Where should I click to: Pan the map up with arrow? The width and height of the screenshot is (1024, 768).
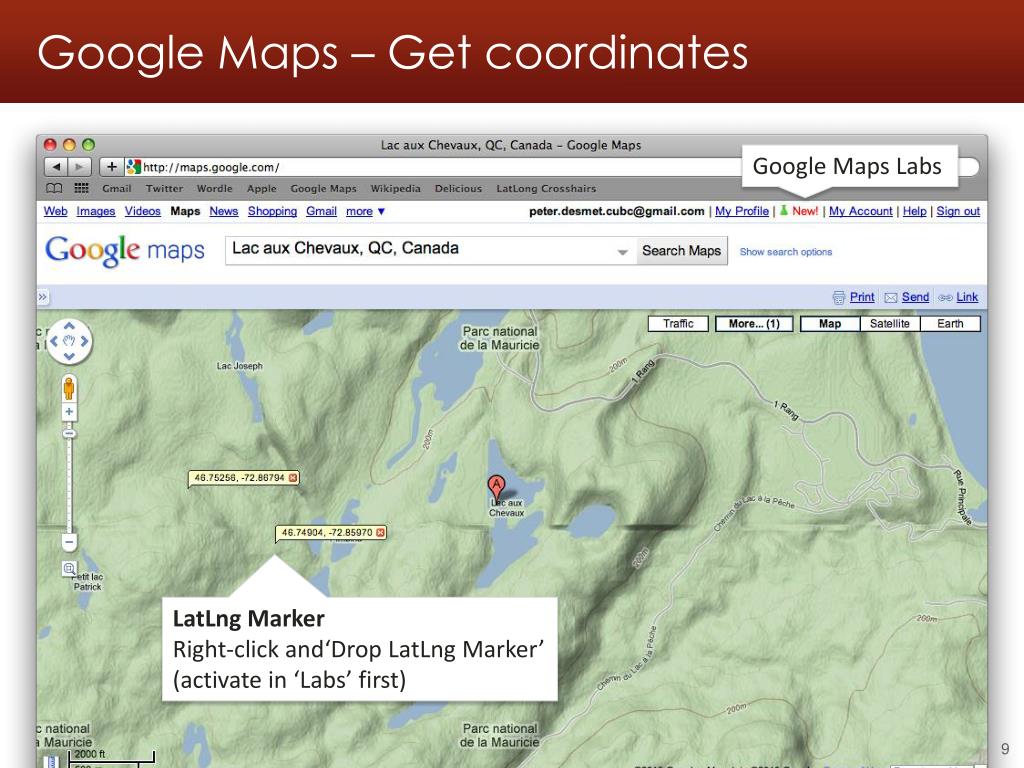(x=69, y=325)
